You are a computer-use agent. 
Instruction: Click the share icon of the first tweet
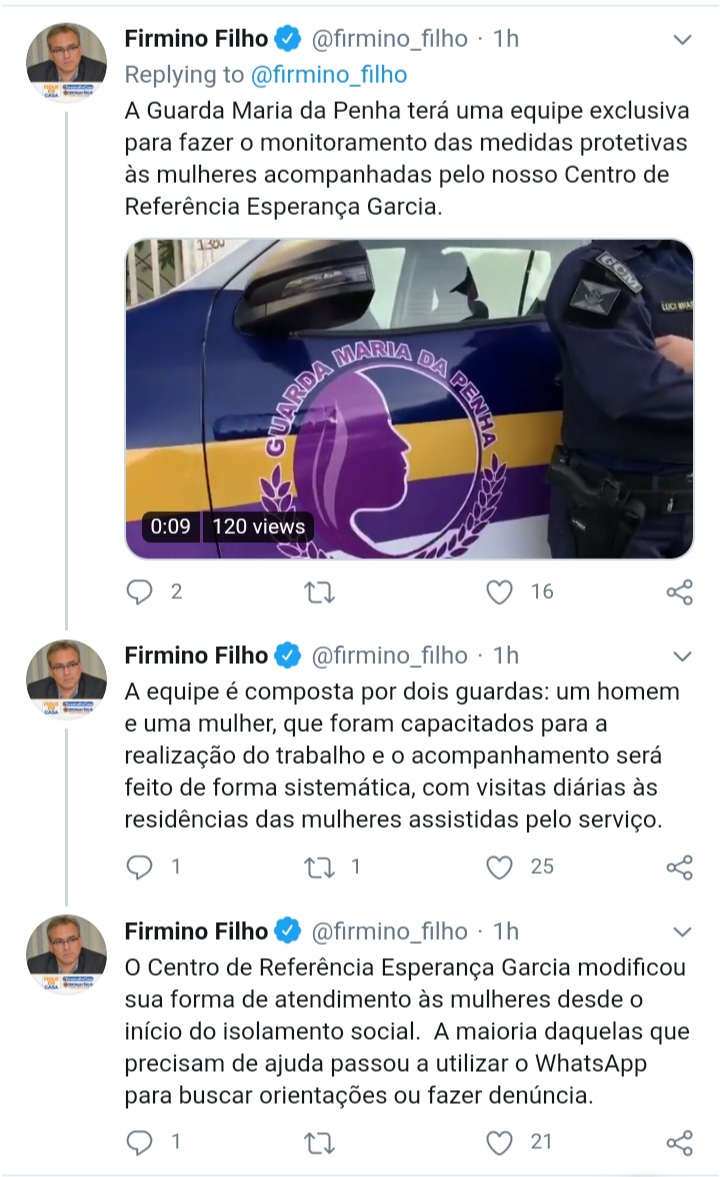point(680,592)
